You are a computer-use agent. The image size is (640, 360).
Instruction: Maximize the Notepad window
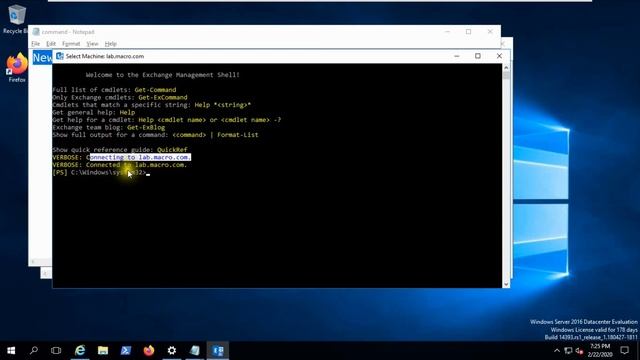pos(469,31)
